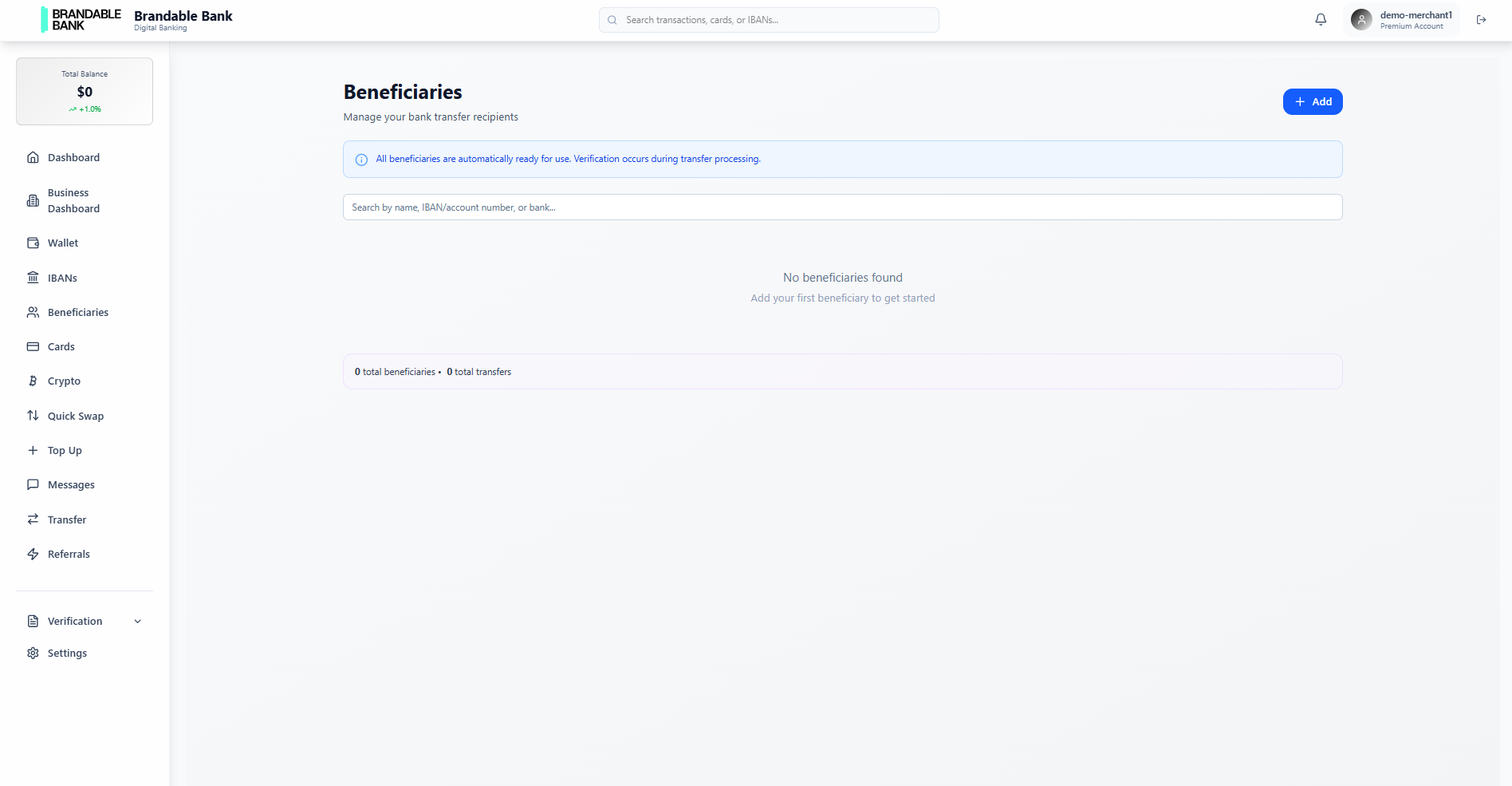Go to the Dashboard section
The image size is (1512, 786).
tap(73, 157)
